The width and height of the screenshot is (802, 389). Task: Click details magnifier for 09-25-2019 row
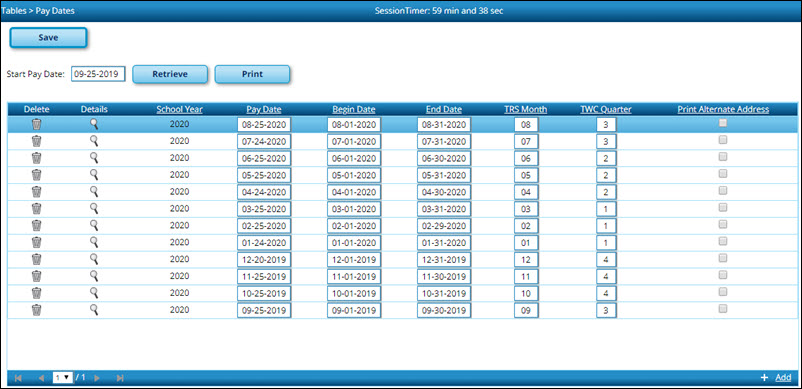coord(94,309)
